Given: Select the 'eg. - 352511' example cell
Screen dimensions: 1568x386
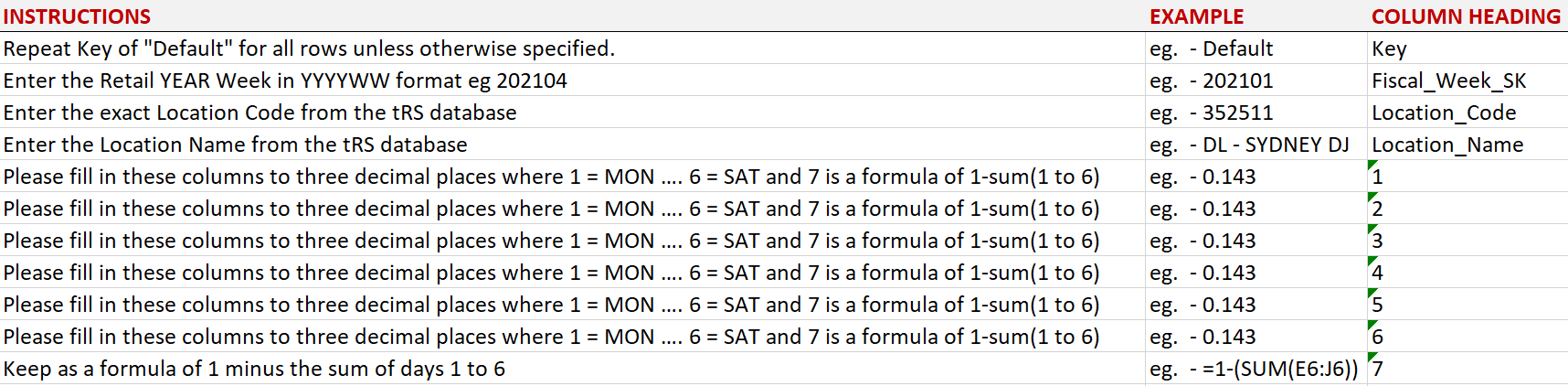Looking at the screenshot, I should tap(1212, 113).
